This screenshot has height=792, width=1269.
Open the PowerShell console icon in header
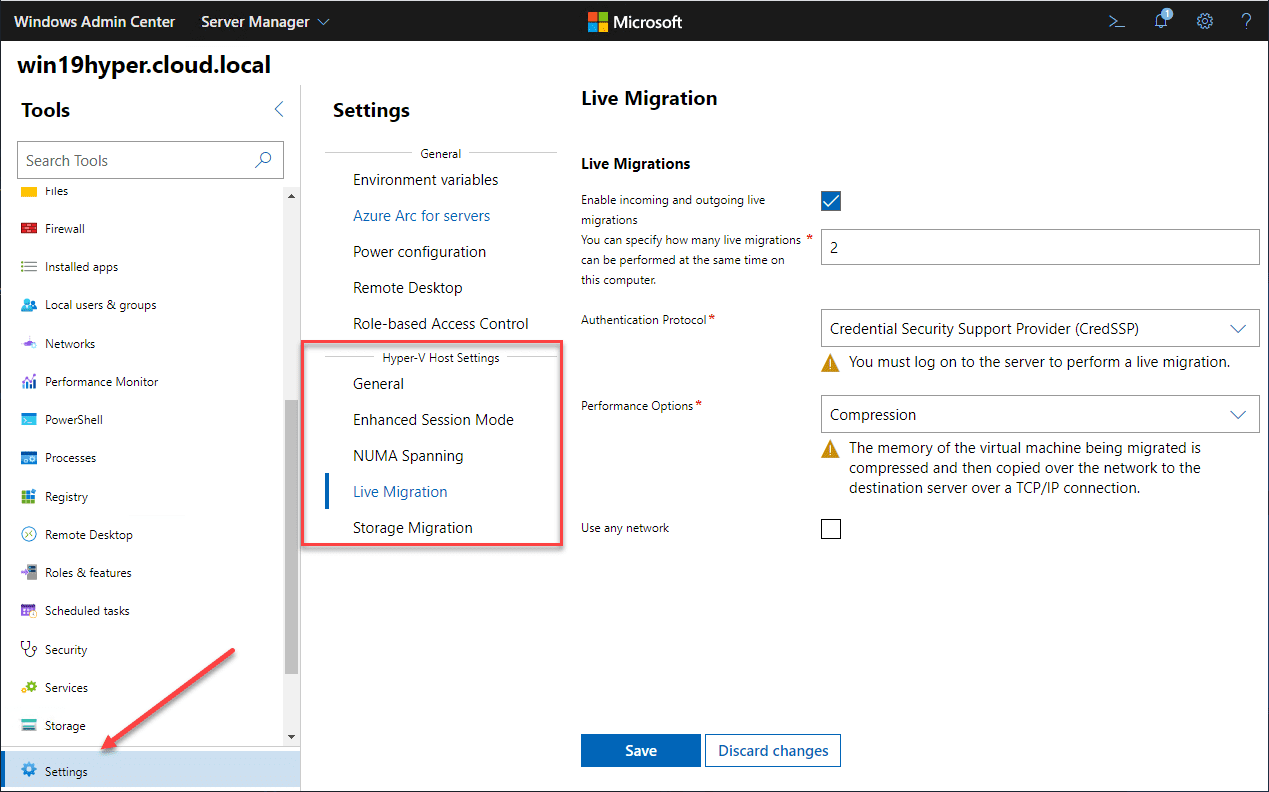coord(1117,21)
